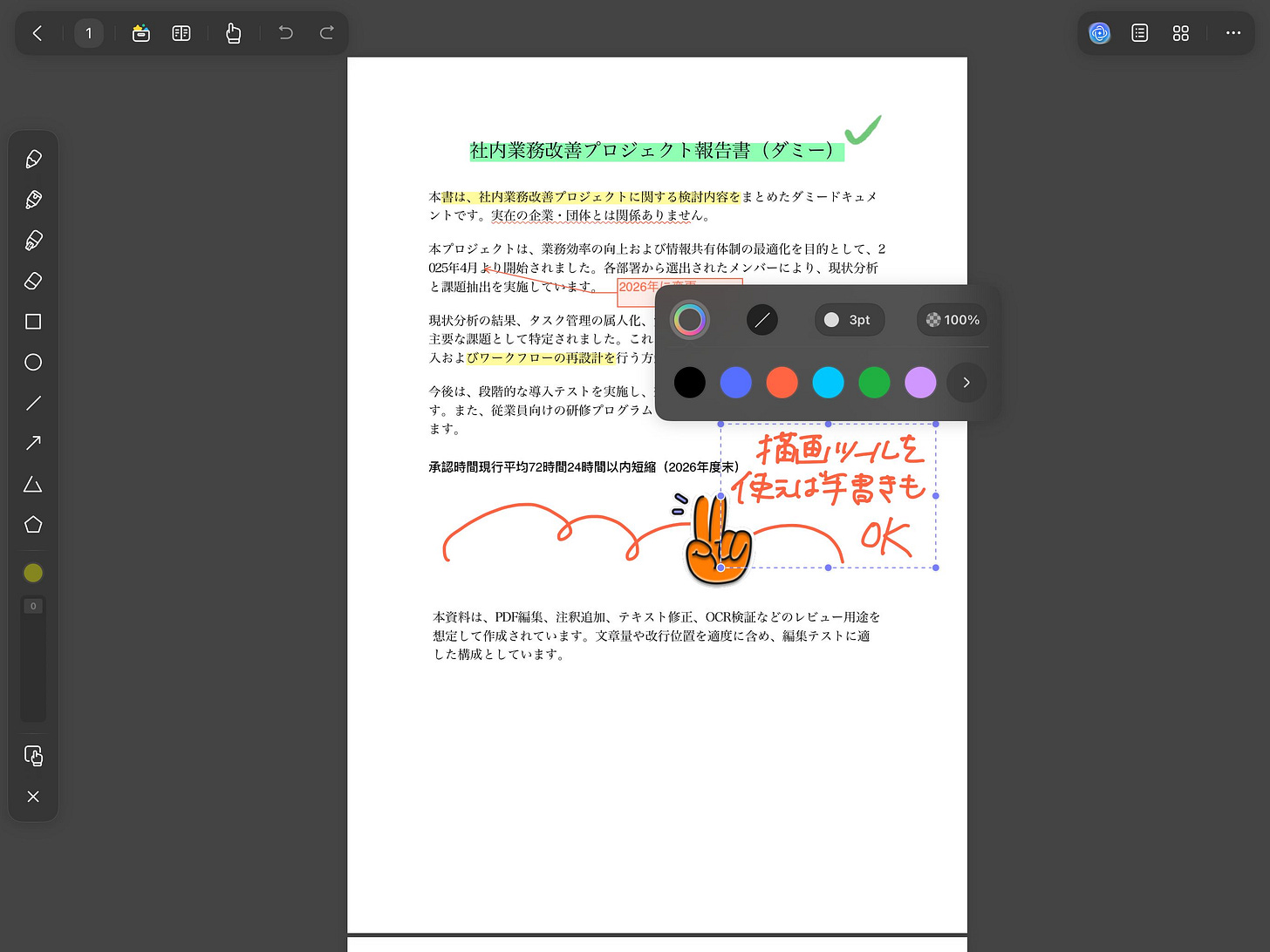
Task: Select the Pen tool in the left toolbar
Action: (33, 159)
